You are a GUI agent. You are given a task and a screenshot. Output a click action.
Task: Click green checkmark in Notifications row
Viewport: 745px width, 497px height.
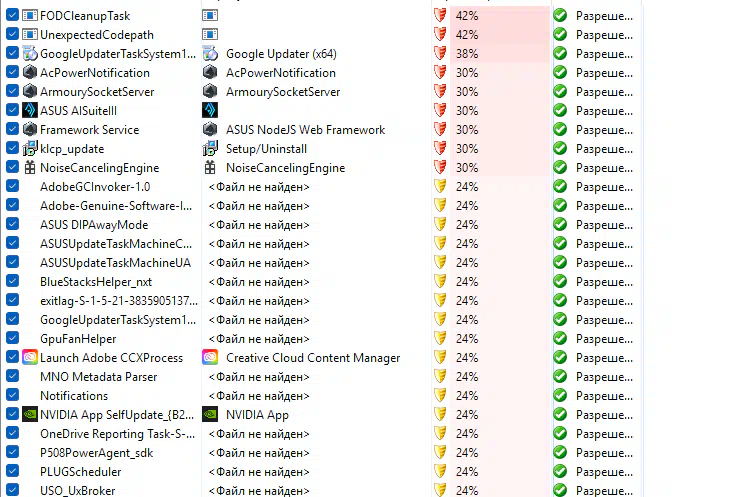pyautogui.click(x=561, y=396)
